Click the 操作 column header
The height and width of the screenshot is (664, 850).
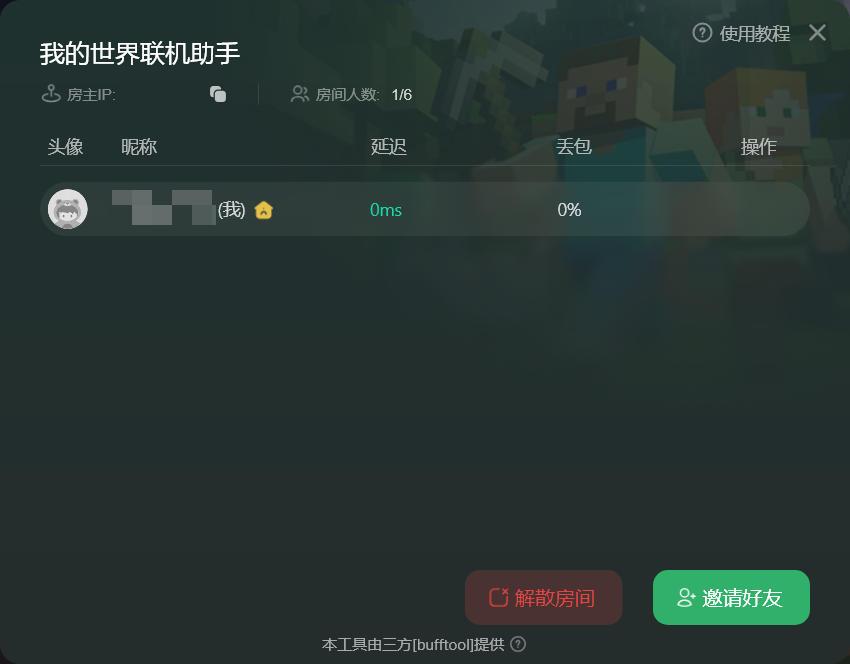tap(758, 146)
